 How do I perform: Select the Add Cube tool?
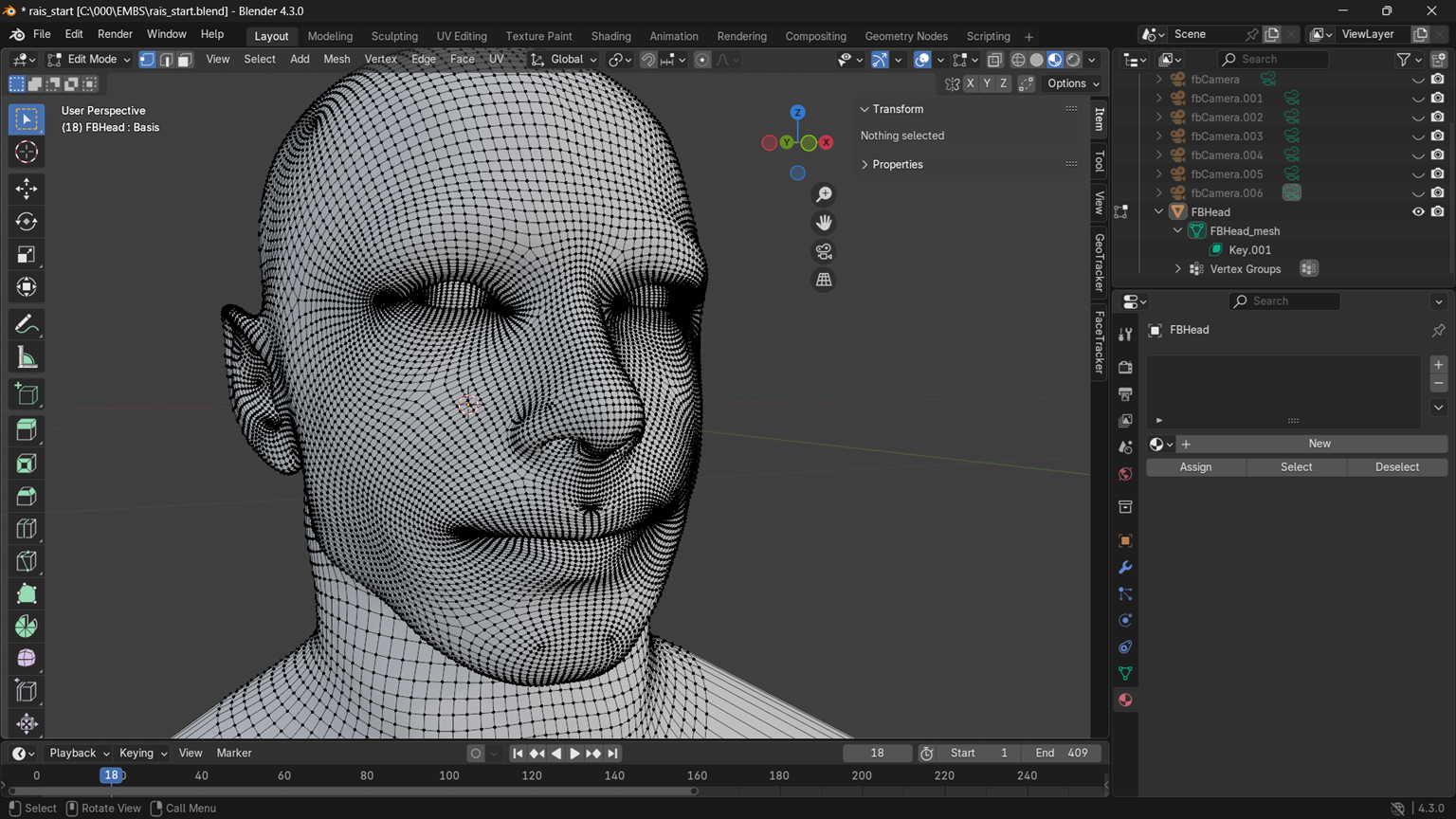[27, 394]
